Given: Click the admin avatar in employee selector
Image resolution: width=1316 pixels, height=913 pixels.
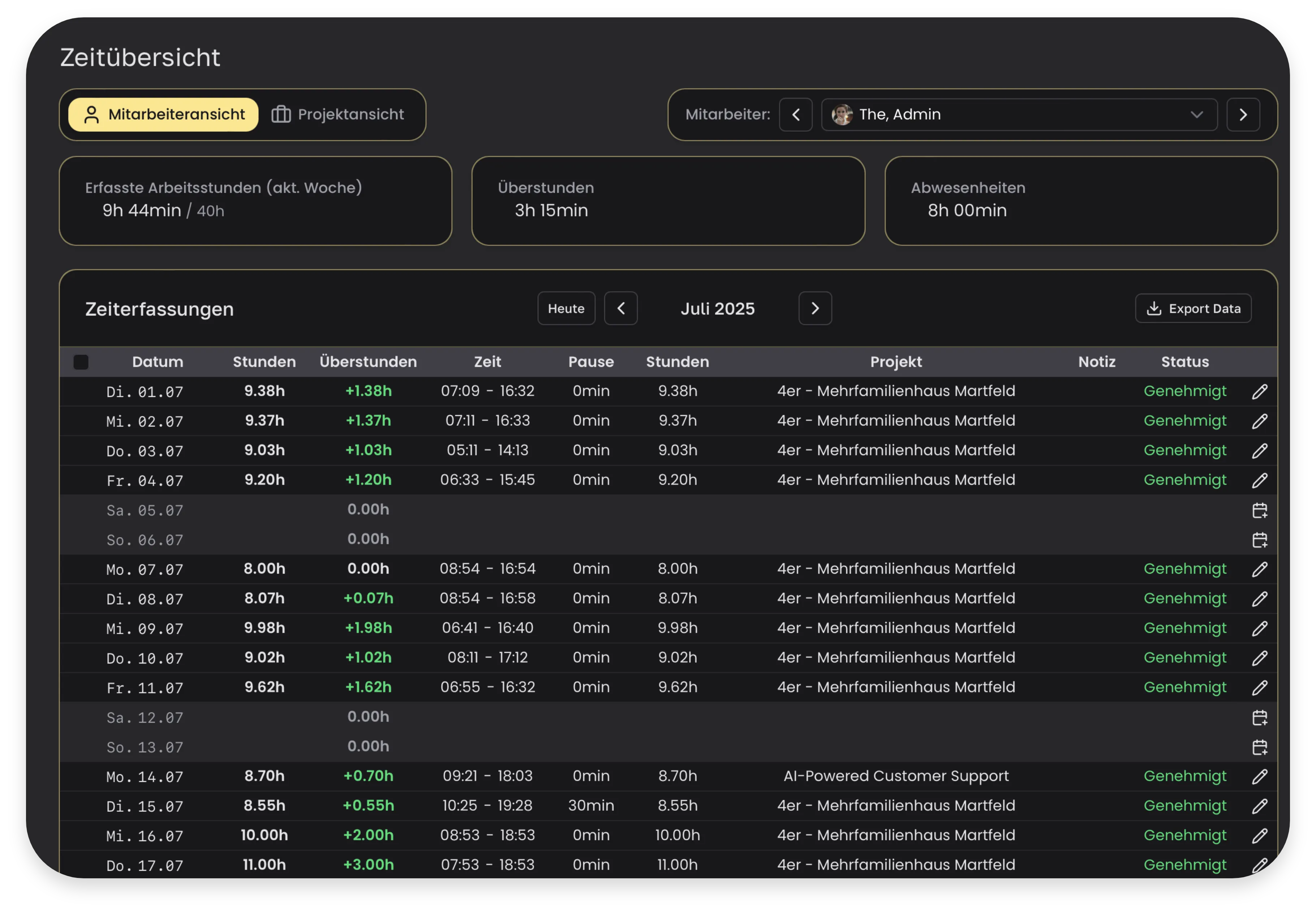Looking at the screenshot, I should [842, 115].
